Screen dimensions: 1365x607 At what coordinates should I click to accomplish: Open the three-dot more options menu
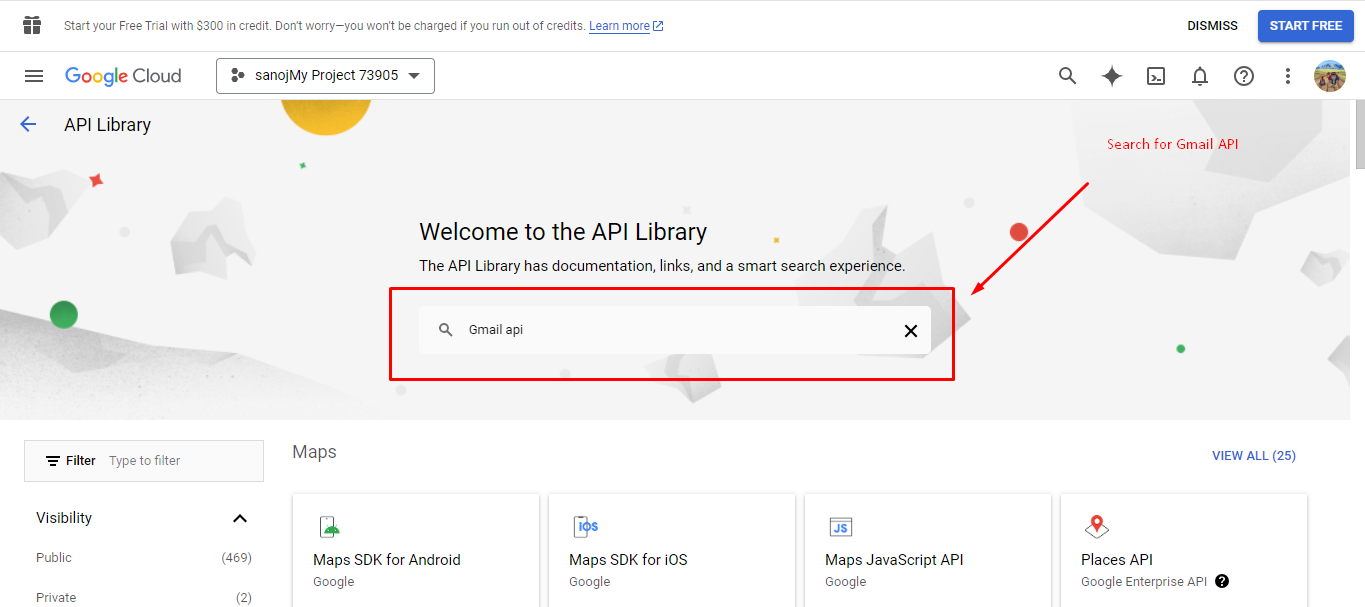click(x=1287, y=76)
